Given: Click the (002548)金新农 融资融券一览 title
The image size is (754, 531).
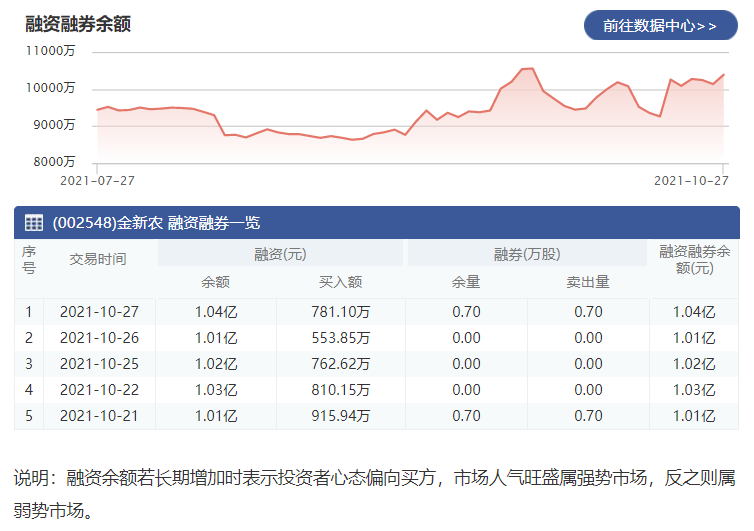Looking at the screenshot, I should point(156,223).
